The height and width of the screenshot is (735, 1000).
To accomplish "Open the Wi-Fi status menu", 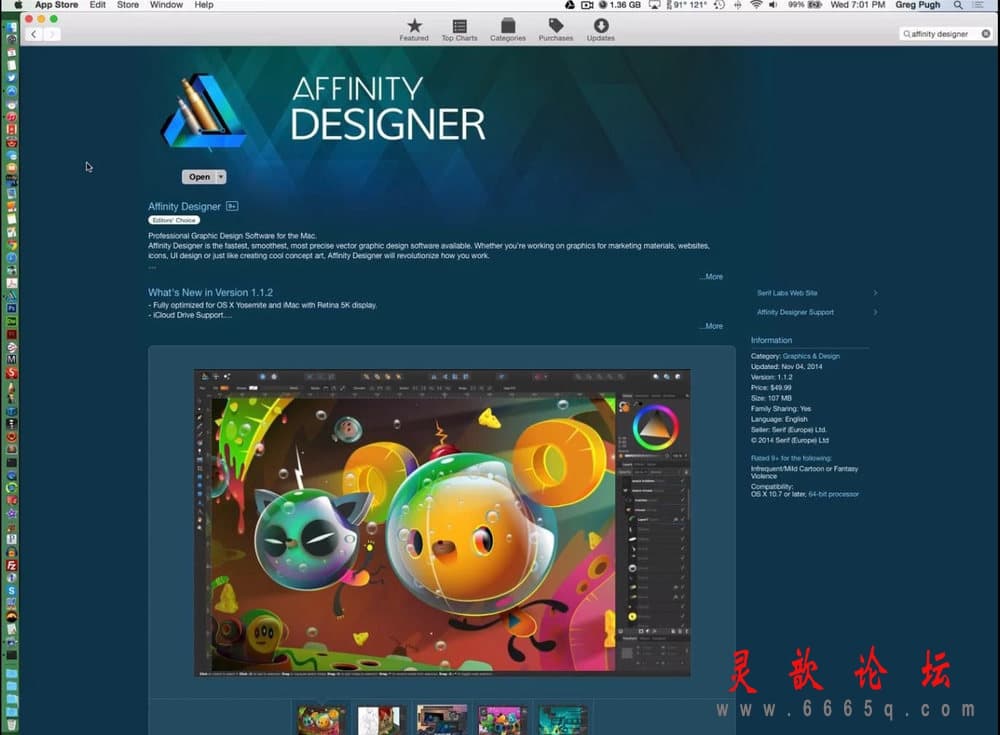I will (756, 4).
